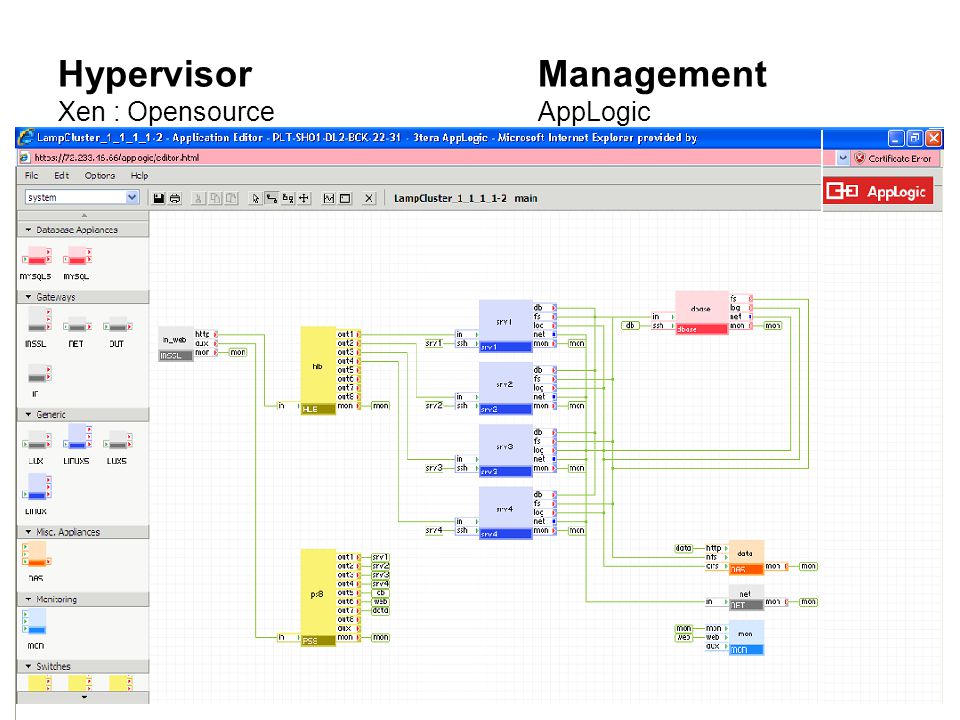Click the data terminal label left of the NAS block
960x720 pixels.
tap(683, 549)
